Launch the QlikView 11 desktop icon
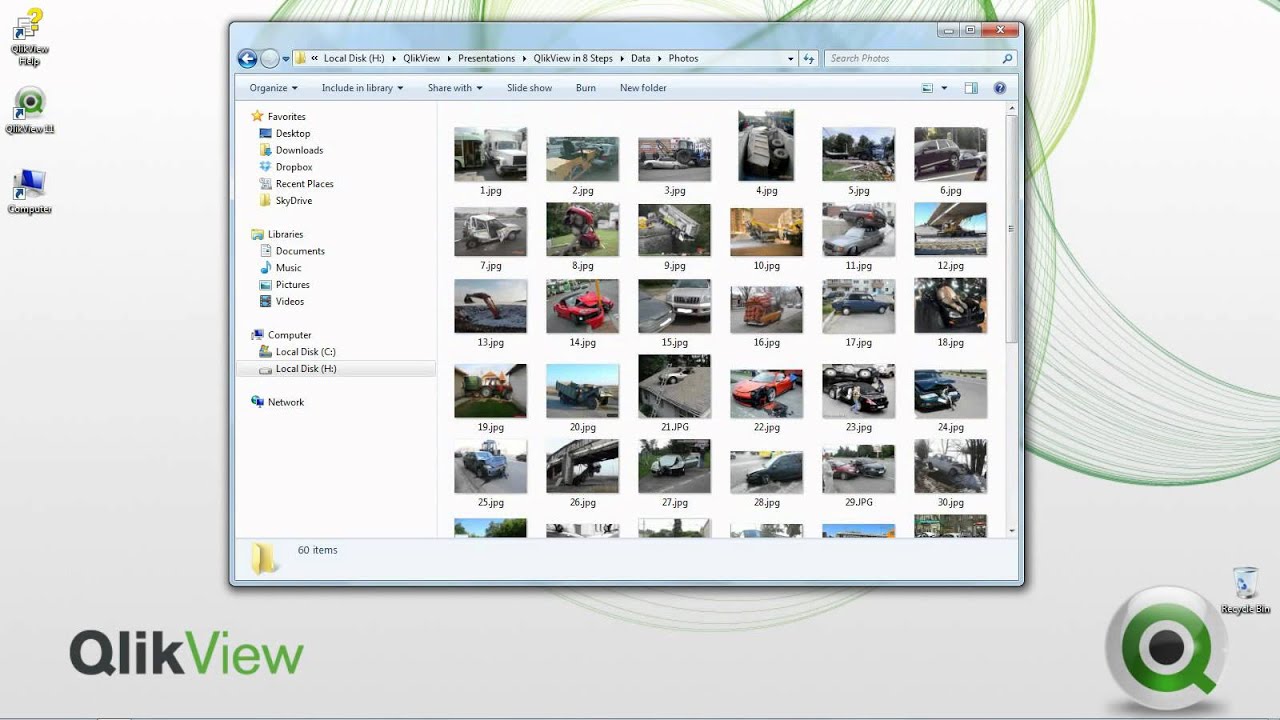This screenshot has width=1280, height=720. point(30,110)
